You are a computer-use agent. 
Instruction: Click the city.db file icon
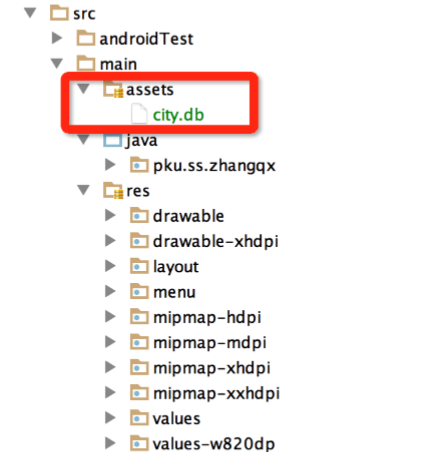[139, 114]
